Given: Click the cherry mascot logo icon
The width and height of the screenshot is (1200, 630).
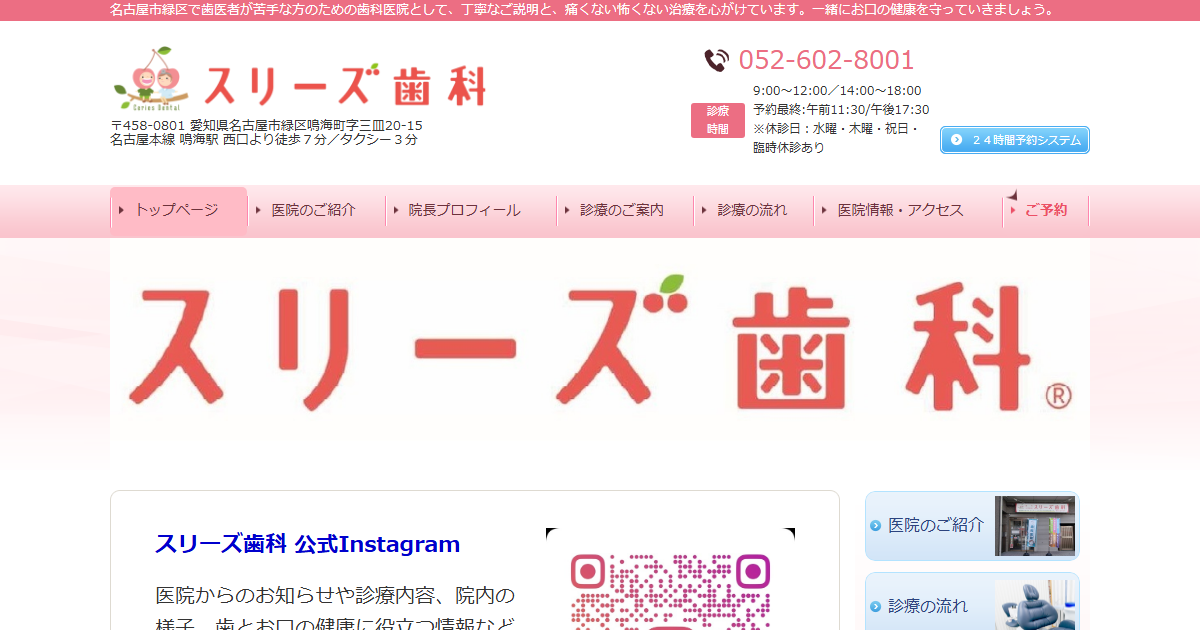Looking at the screenshot, I should pos(152,77).
